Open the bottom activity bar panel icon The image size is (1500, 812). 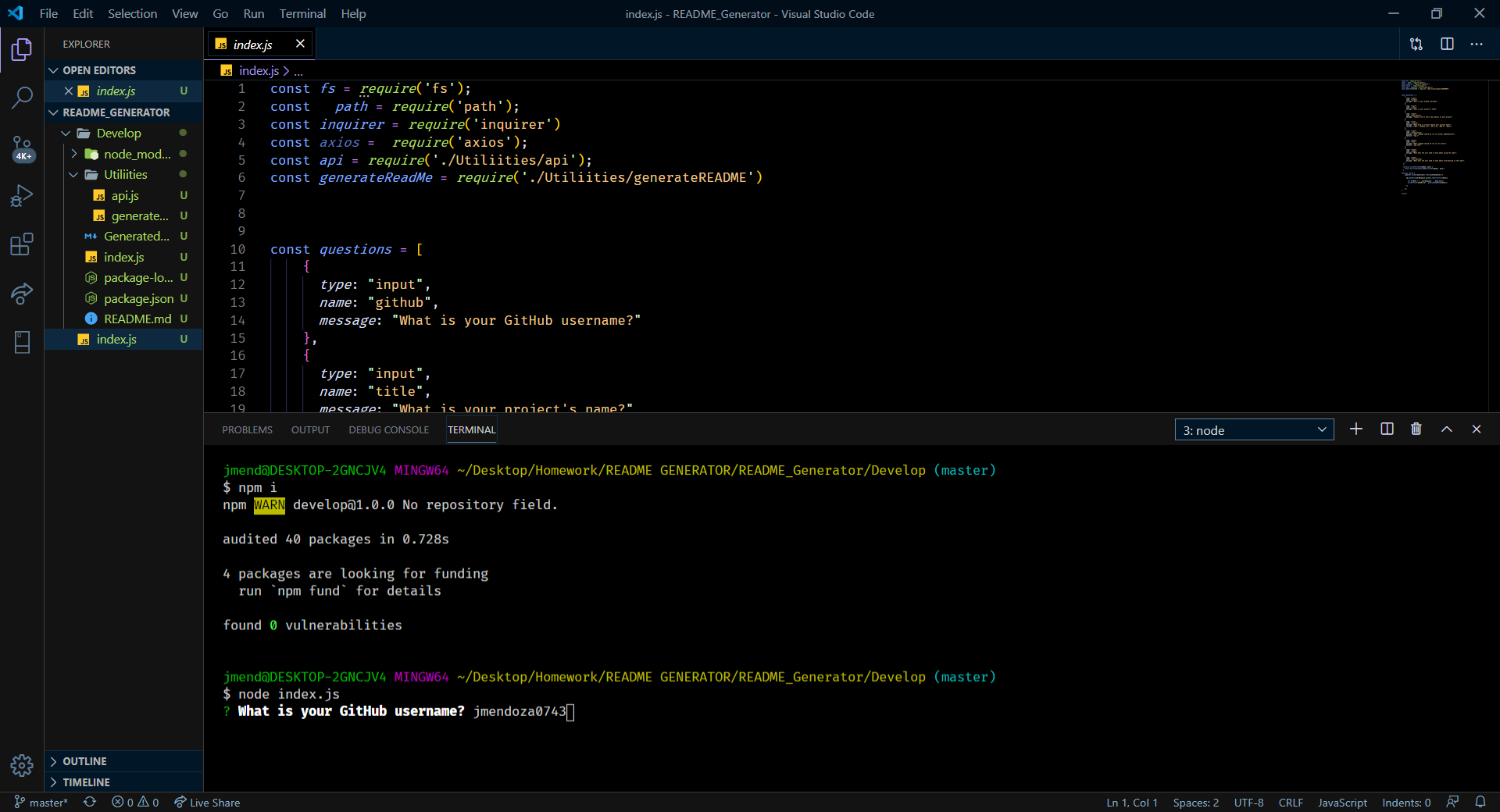(22, 342)
